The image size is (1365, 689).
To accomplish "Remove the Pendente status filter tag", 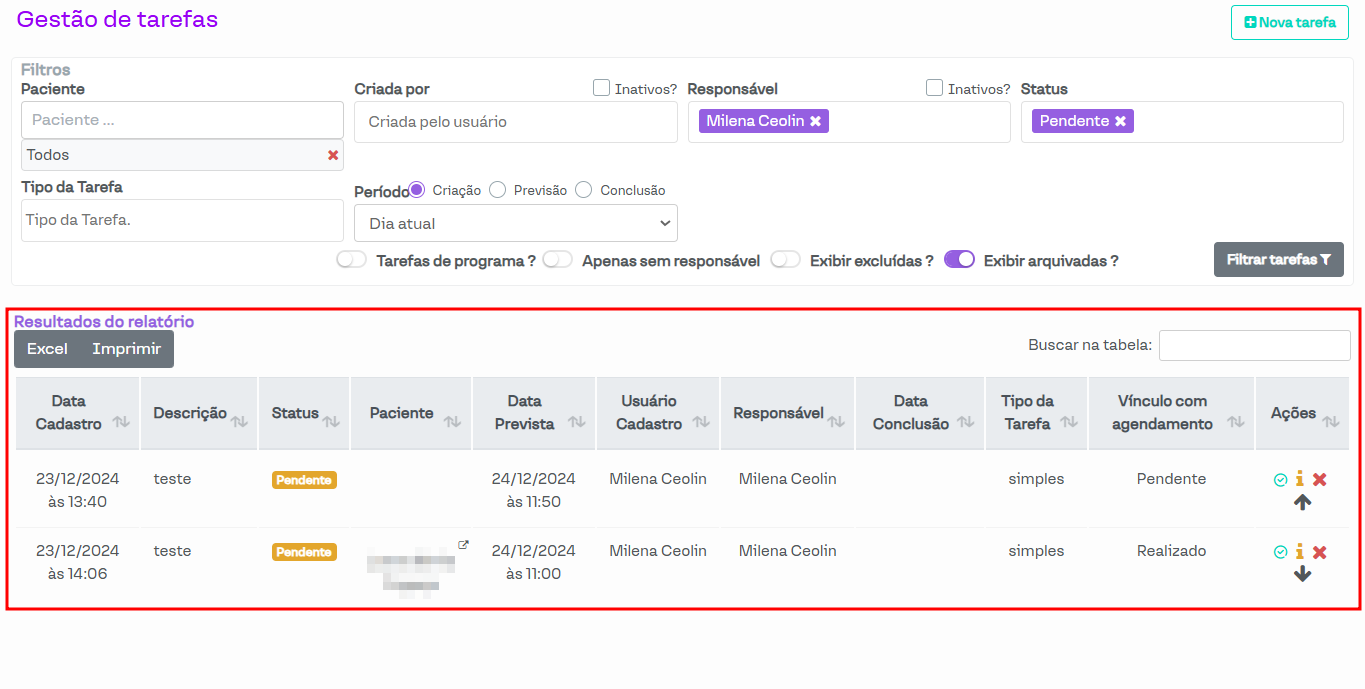I will [x=1120, y=121].
